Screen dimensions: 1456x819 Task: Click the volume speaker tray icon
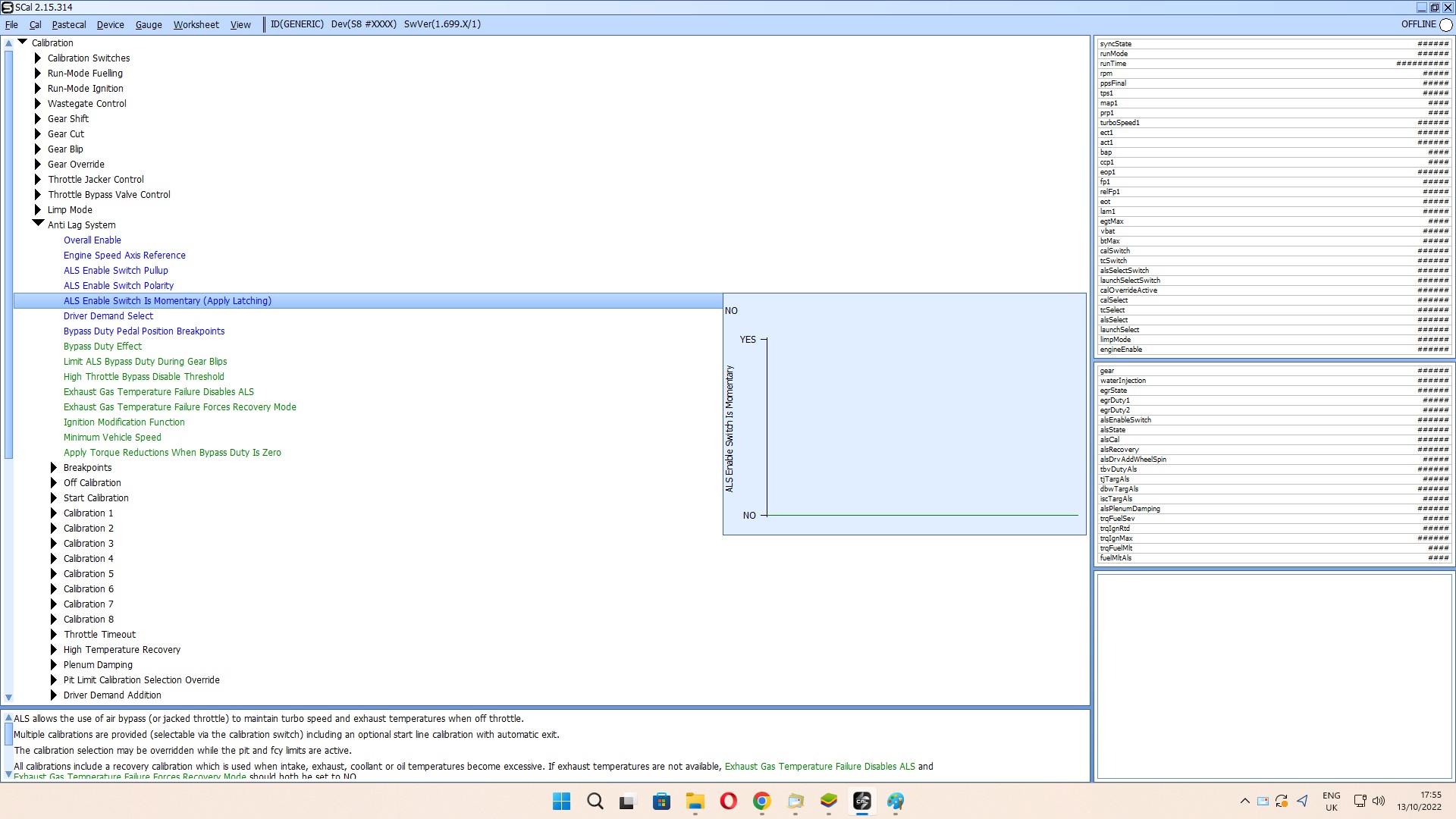[x=1379, y=801]
